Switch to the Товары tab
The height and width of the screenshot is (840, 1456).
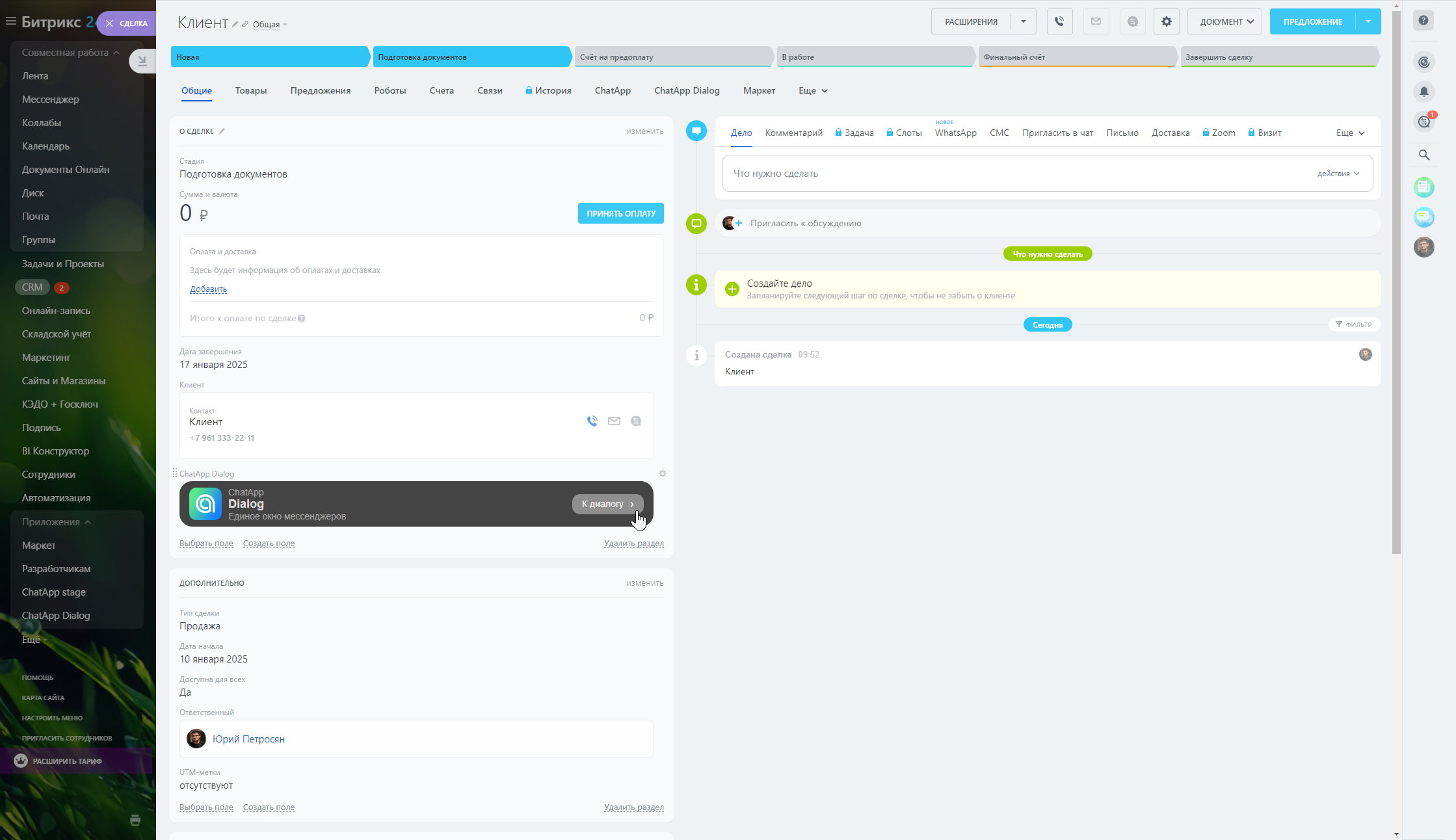tap(251, 90)
